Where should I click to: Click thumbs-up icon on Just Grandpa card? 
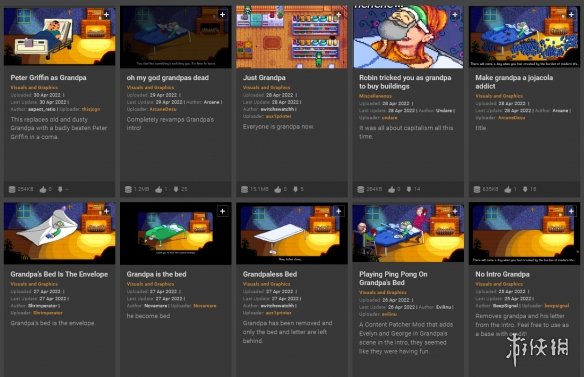click(x=277, y=189)
